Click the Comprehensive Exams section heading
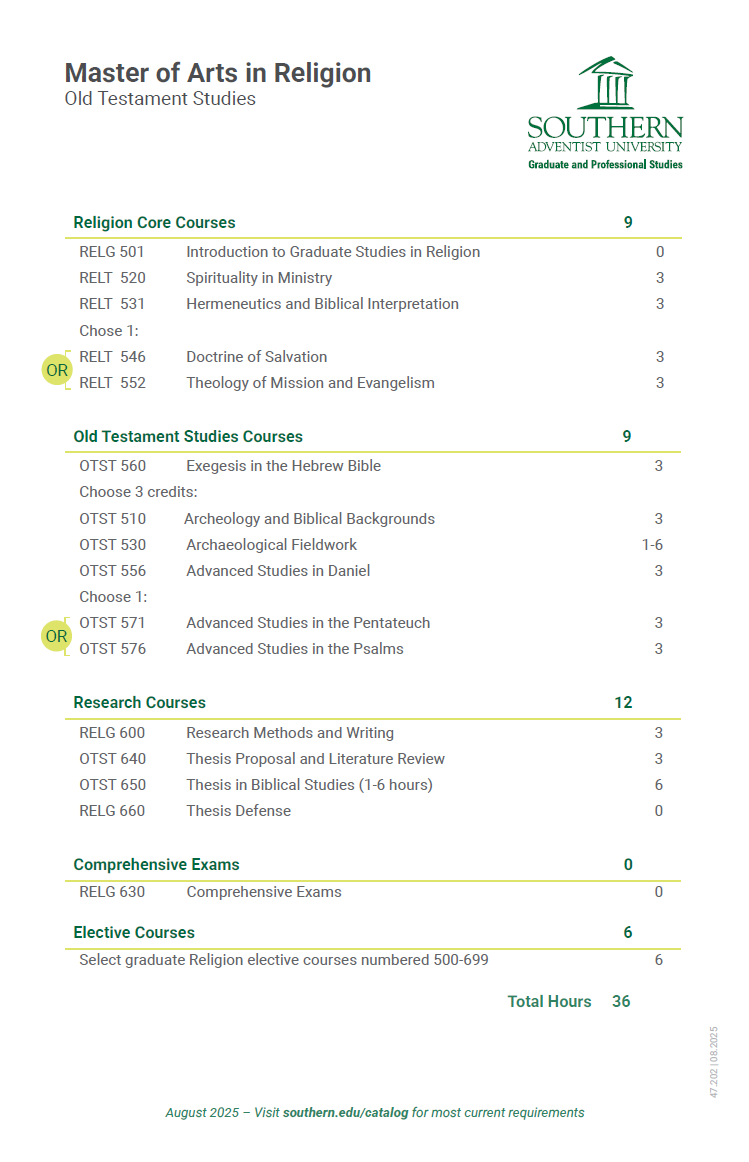This screenshot has height=1162, width=749. pos(156,864)
